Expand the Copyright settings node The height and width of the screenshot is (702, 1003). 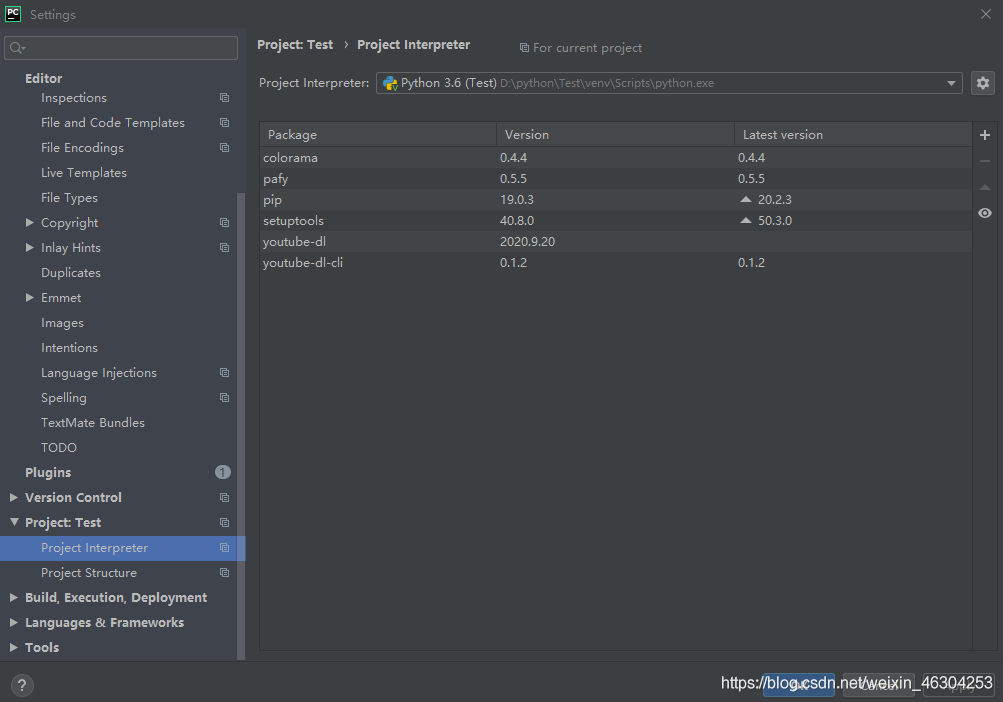[30, 223]
